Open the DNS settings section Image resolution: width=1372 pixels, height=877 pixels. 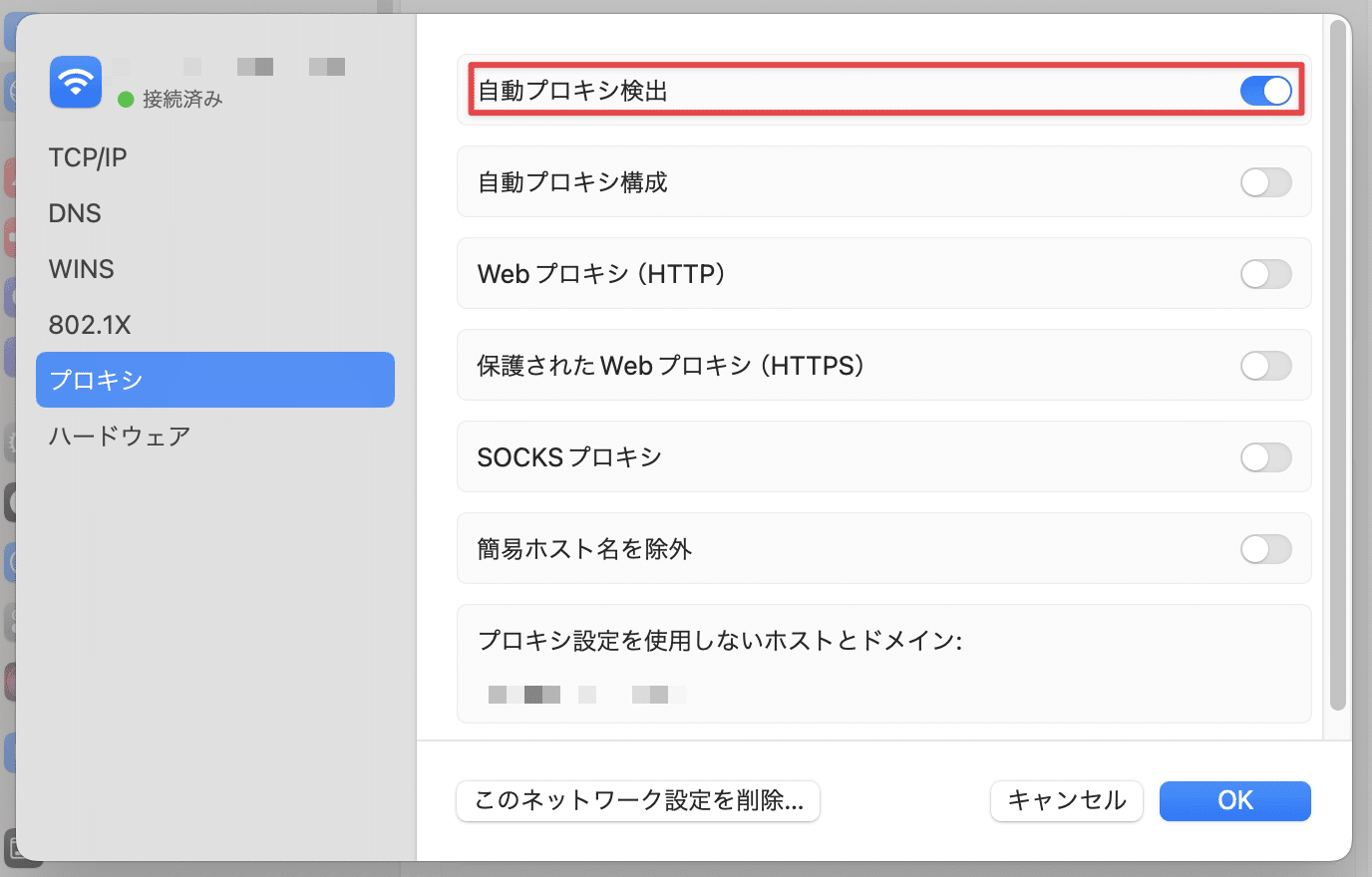[x=74, y=212]
